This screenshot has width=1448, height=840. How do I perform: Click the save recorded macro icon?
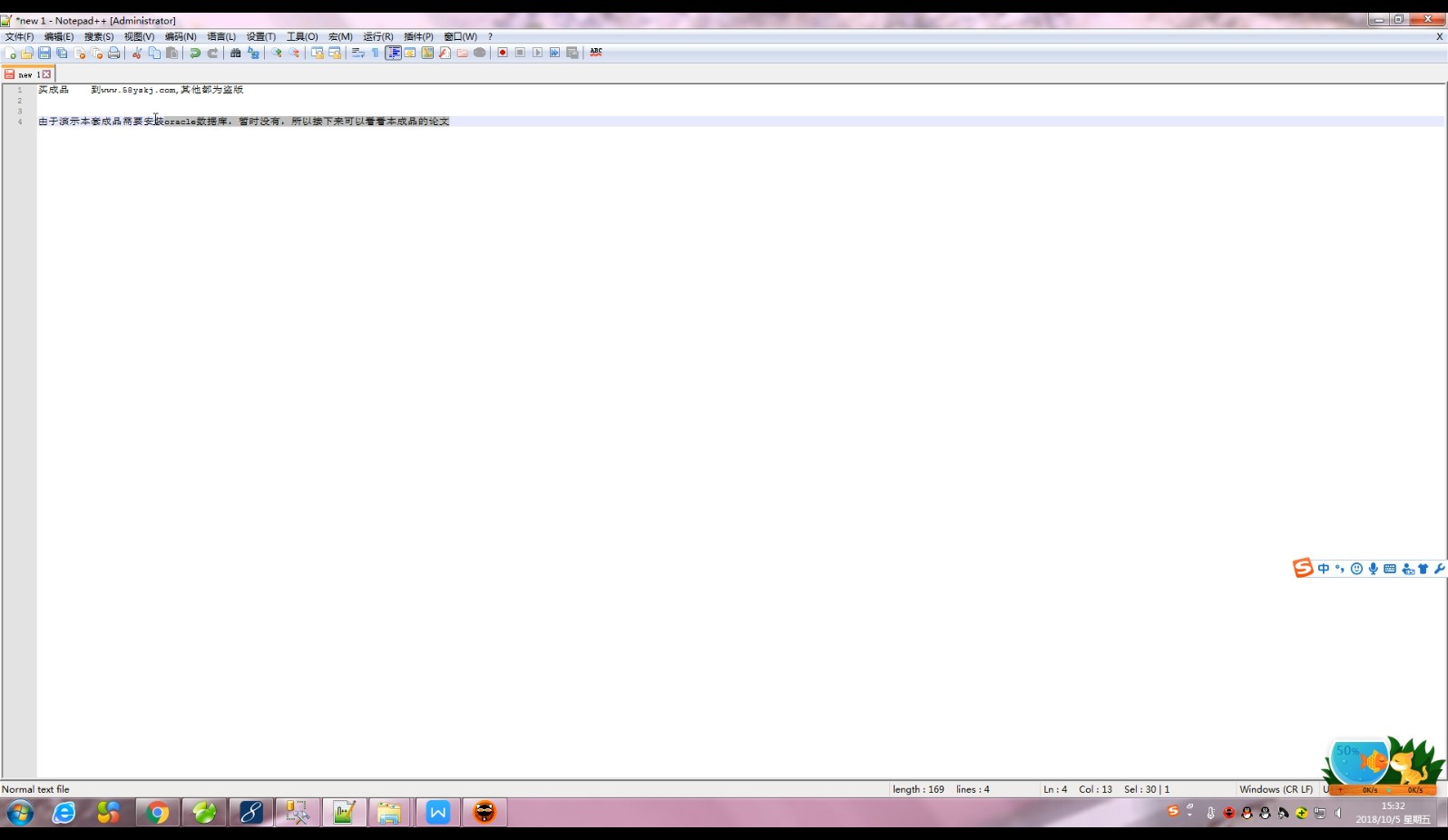click(572, 53)
